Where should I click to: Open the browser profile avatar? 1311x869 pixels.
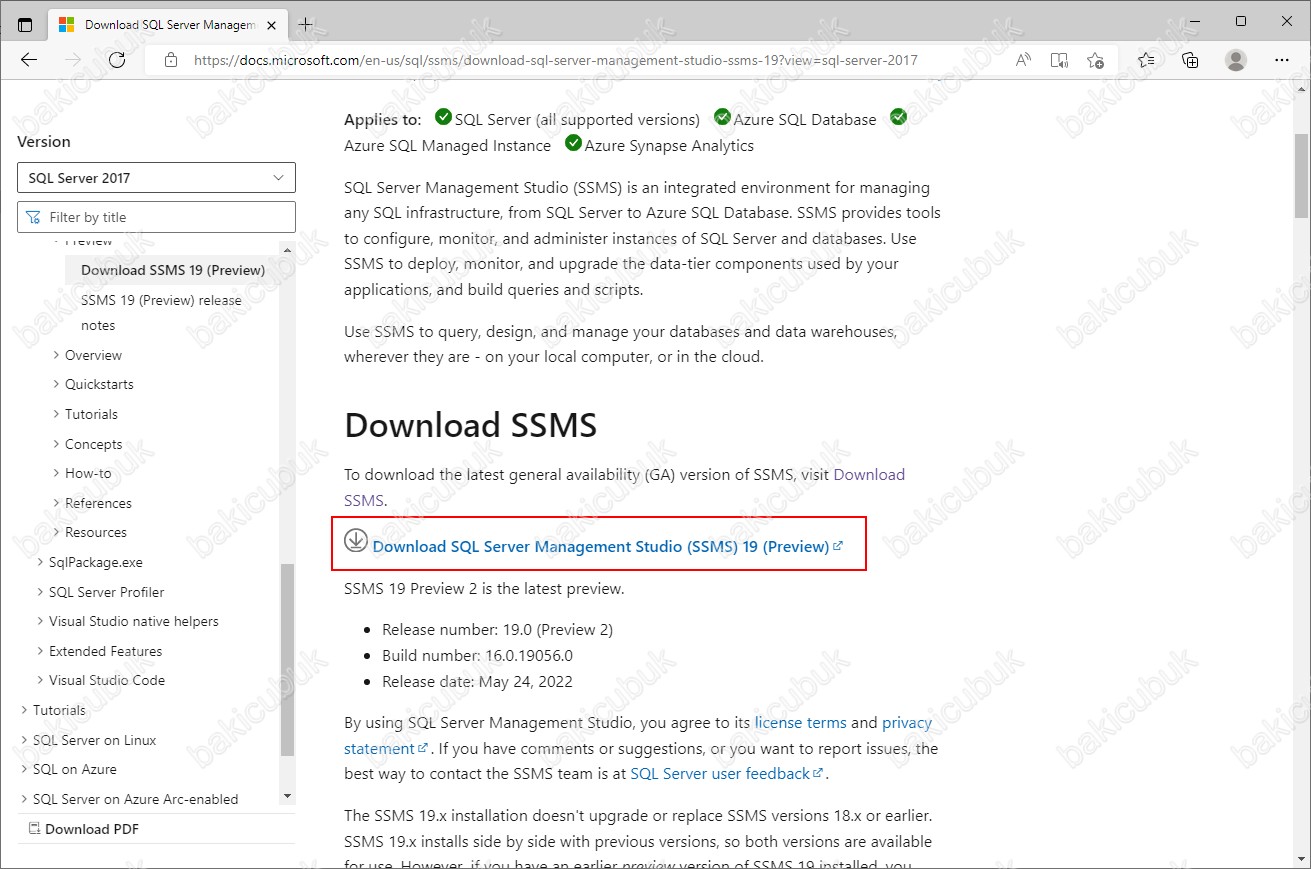(x=1236, y=60)
